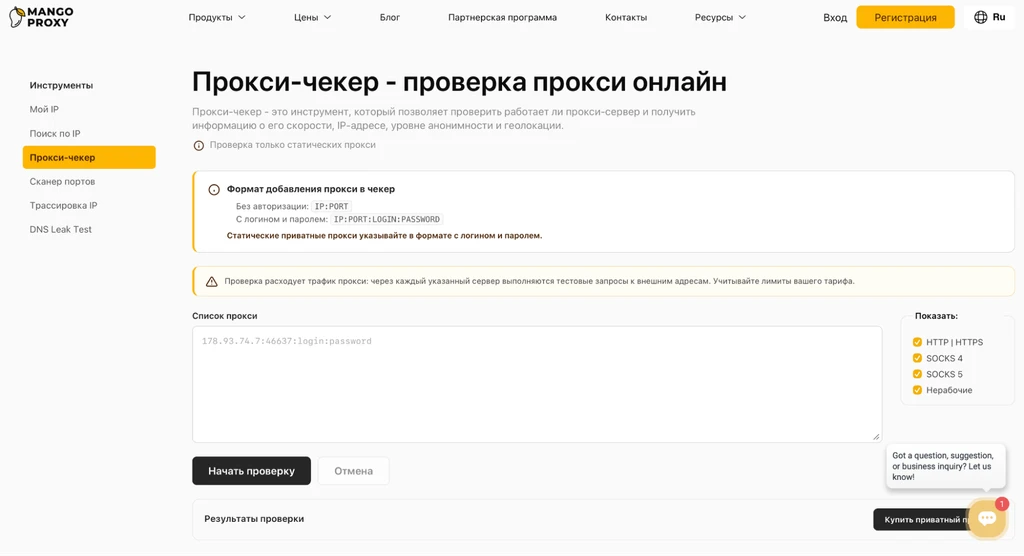
Task: Click the Вход login link
Action: click(x=835, y=18)
